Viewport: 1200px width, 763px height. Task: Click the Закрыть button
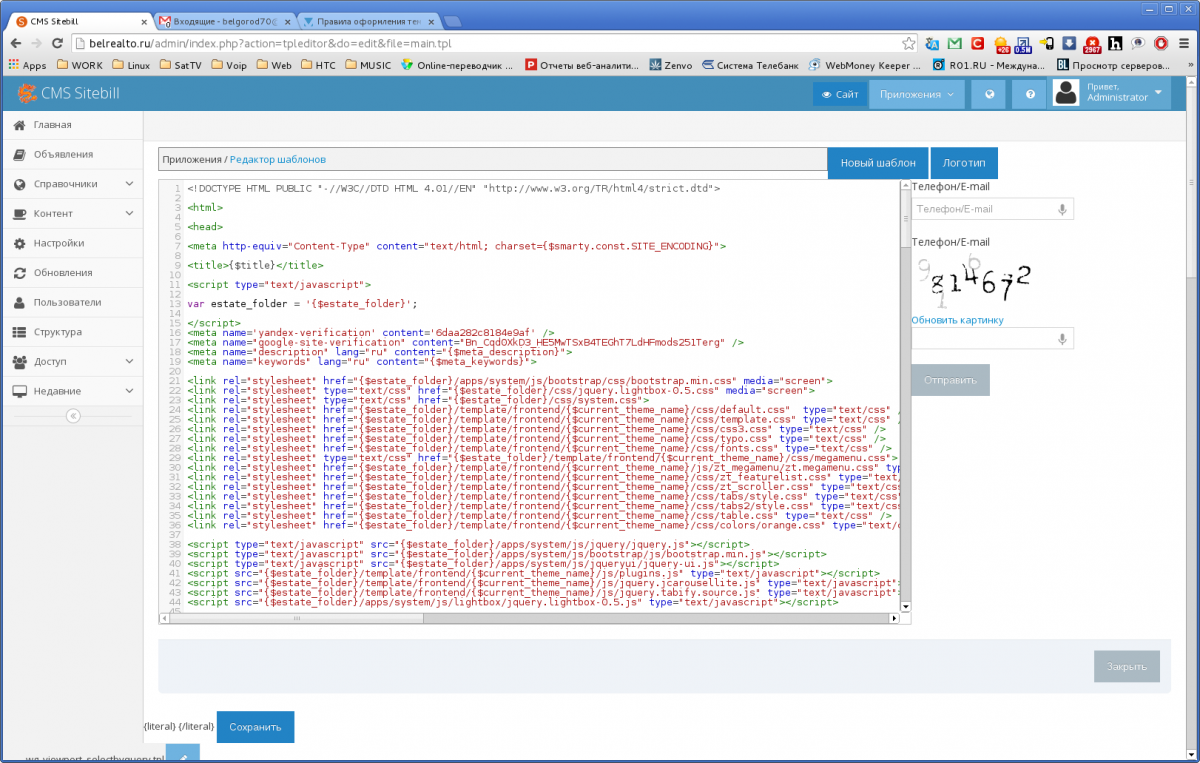point(1127,666)
